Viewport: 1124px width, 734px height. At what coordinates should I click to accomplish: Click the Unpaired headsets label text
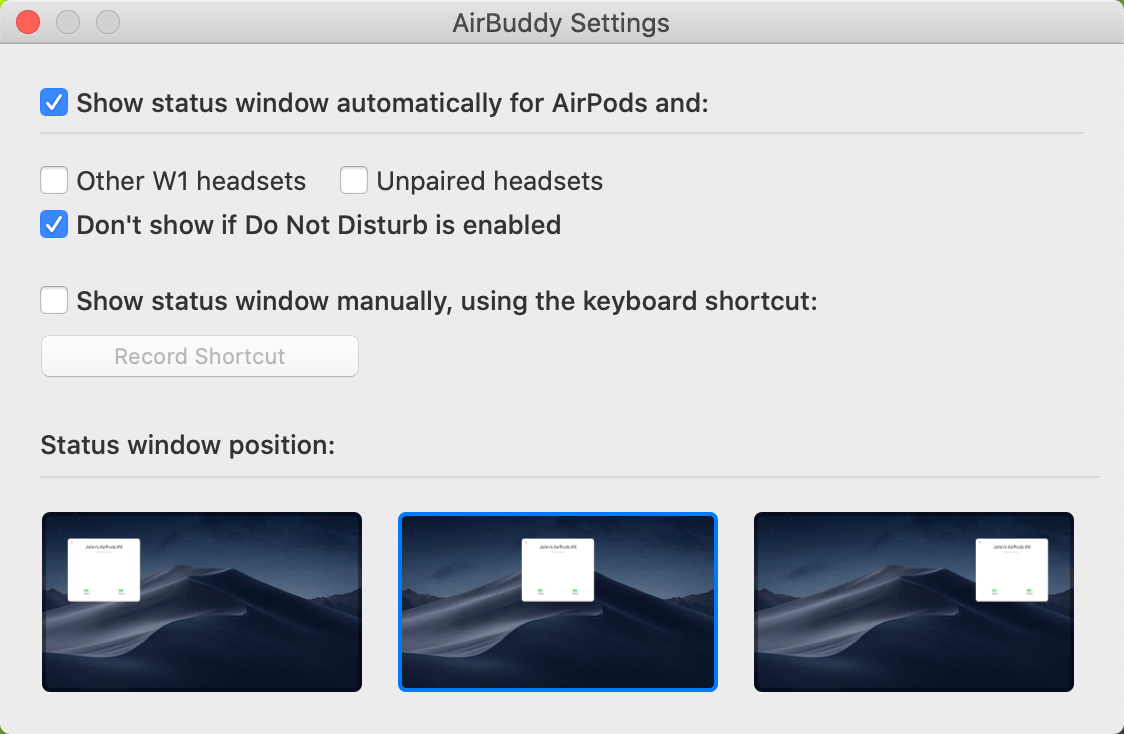click(x=489, y=181)
